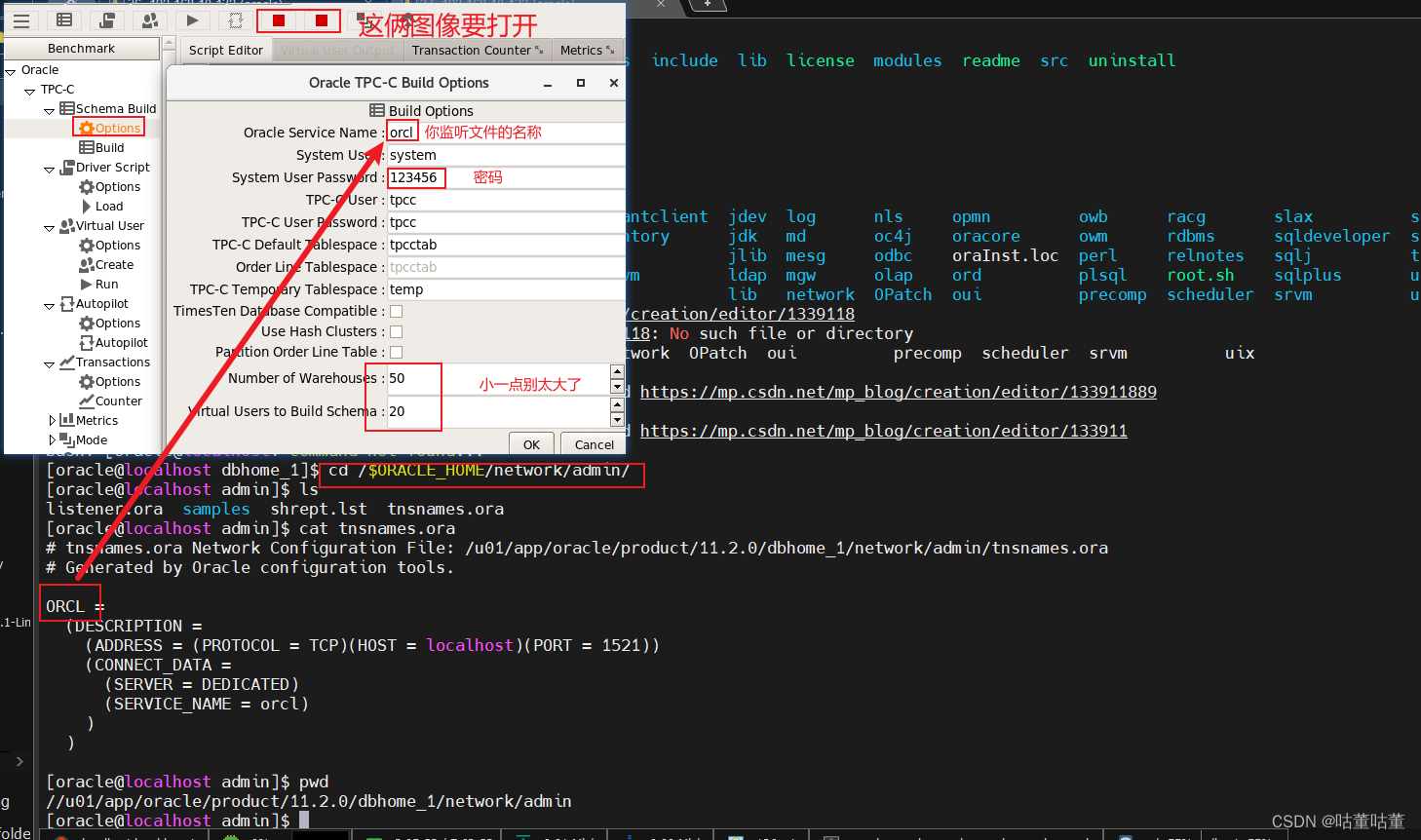
Task: Enable TimesTen Database Compatible
Action: [x=397, y=309]
